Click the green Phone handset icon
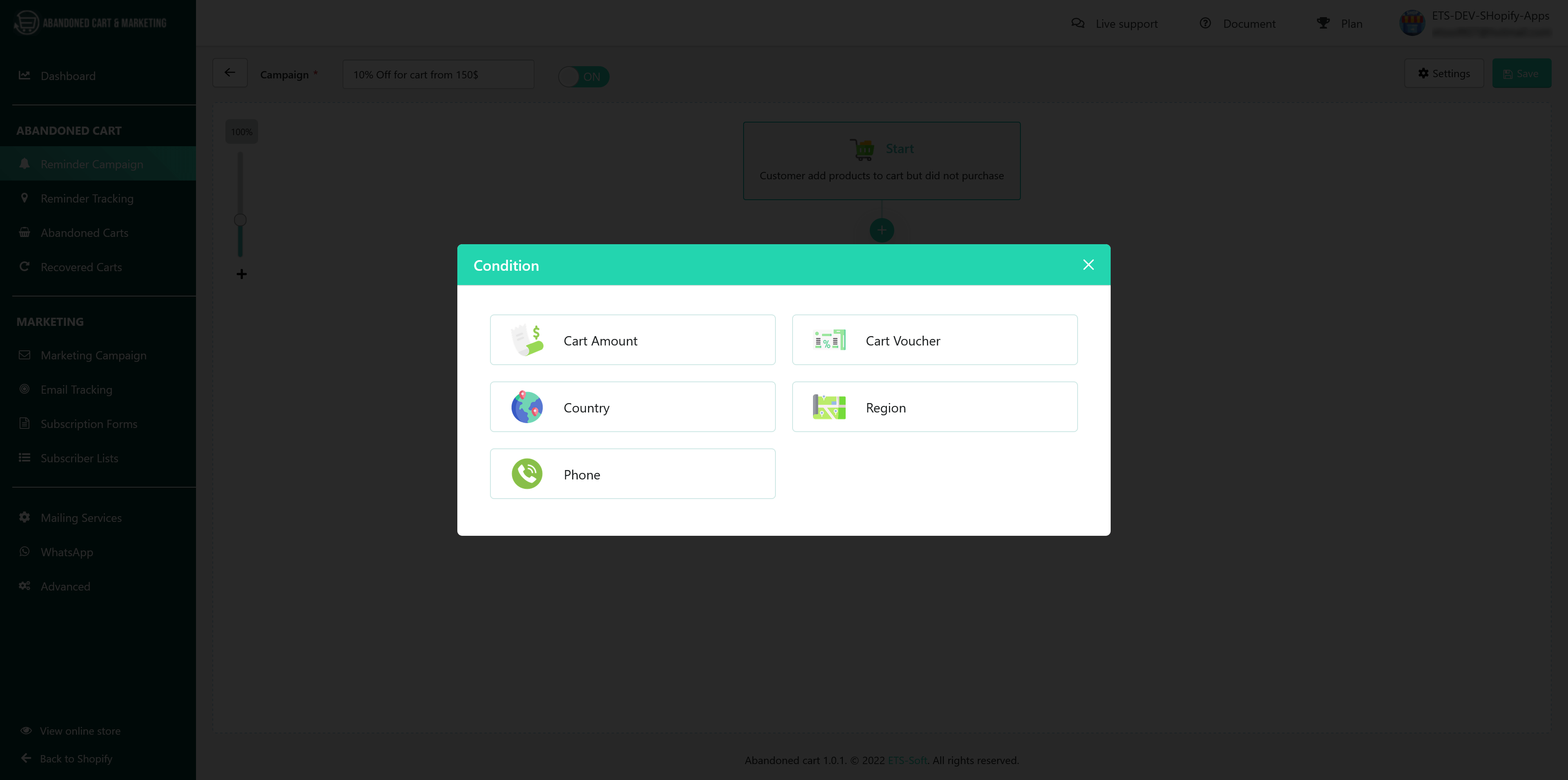 pos(527,474)
